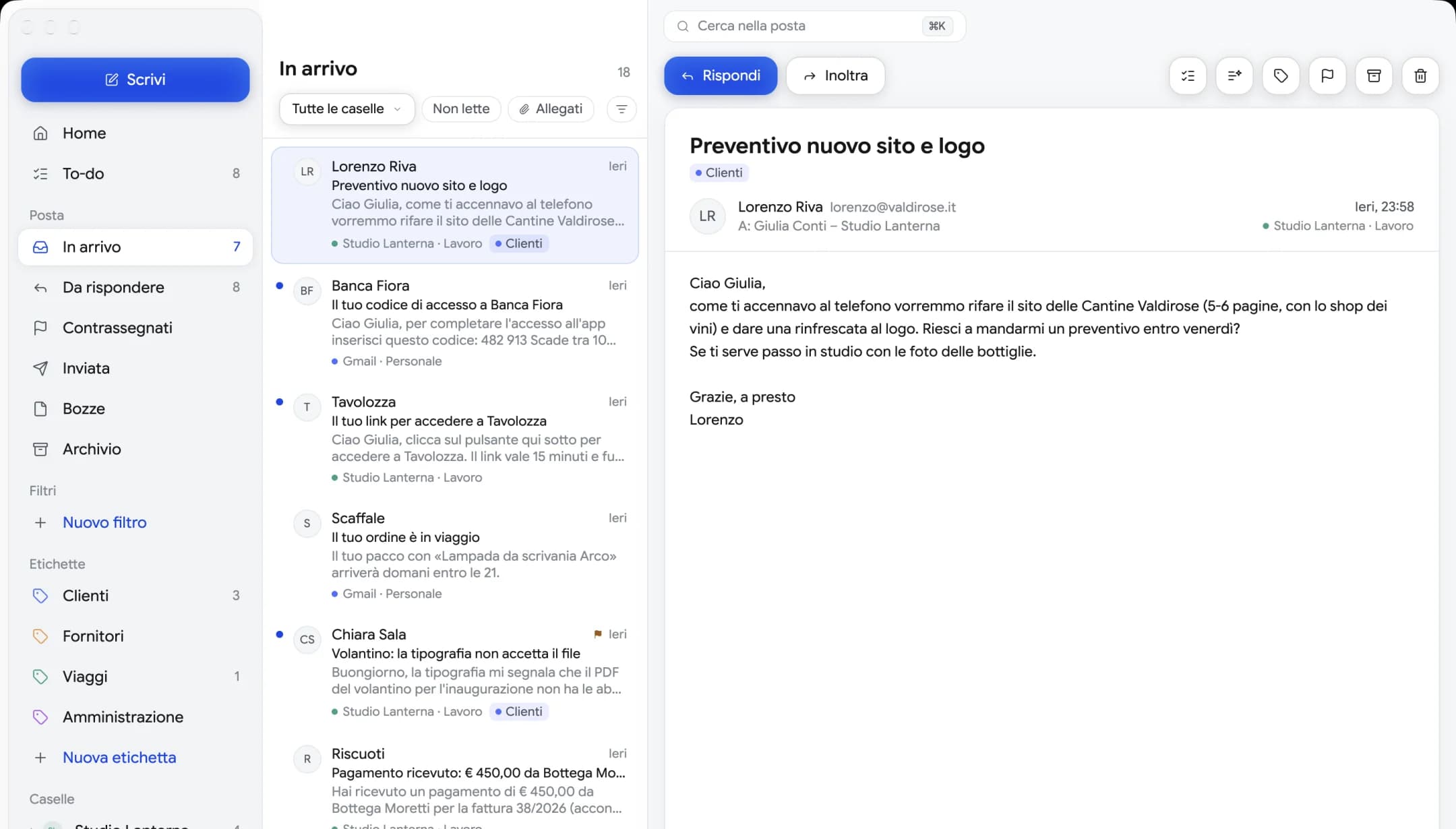Delete the email with the trash icon
Viewport: 1456px width, 829px height.
click(x=1420, y=76)
